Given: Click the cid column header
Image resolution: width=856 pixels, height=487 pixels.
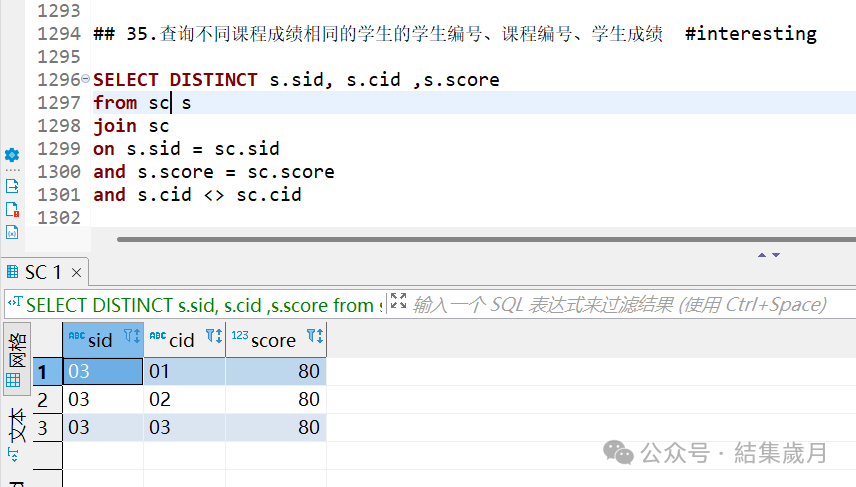Looking at the screenshot, I should pyautogui.click(x=185, y=340).
